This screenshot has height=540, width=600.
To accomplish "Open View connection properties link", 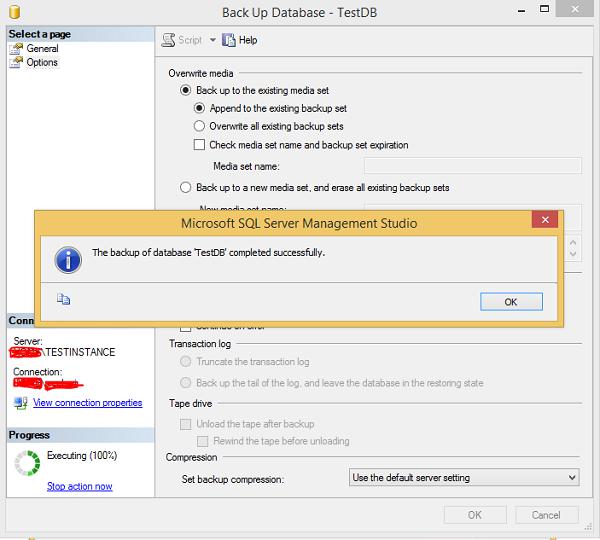I will (87, 403).
